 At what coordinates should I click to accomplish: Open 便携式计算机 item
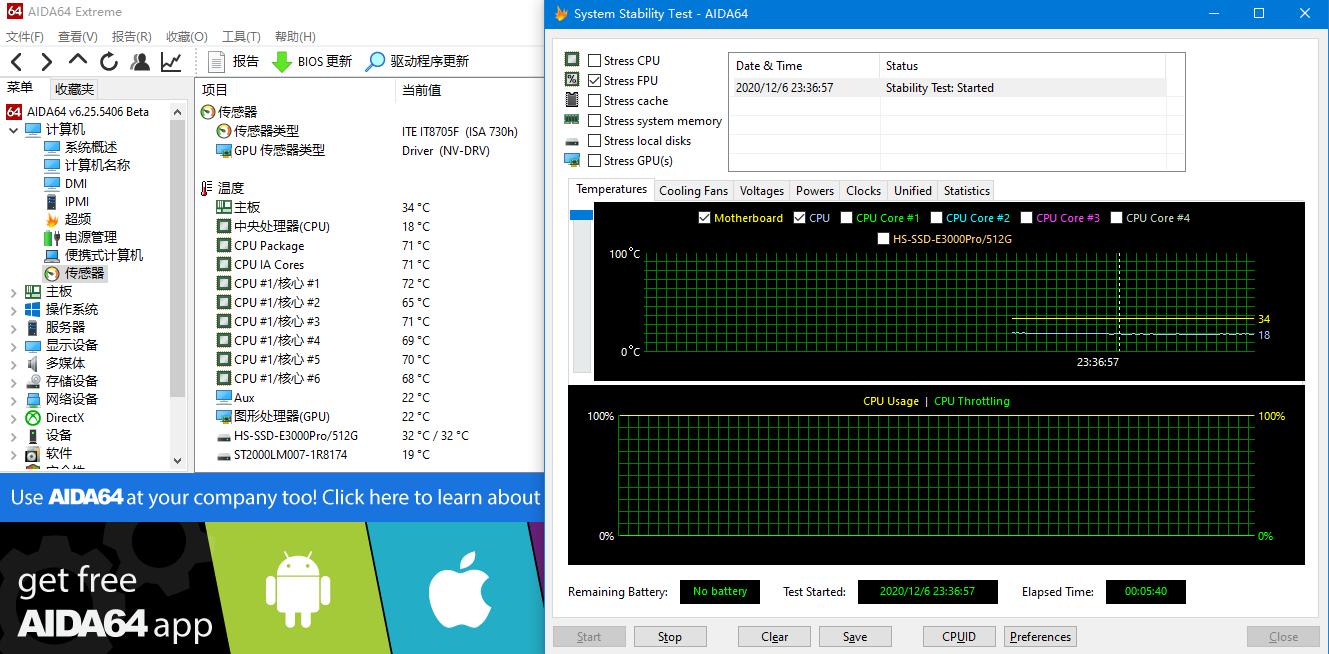104,255
